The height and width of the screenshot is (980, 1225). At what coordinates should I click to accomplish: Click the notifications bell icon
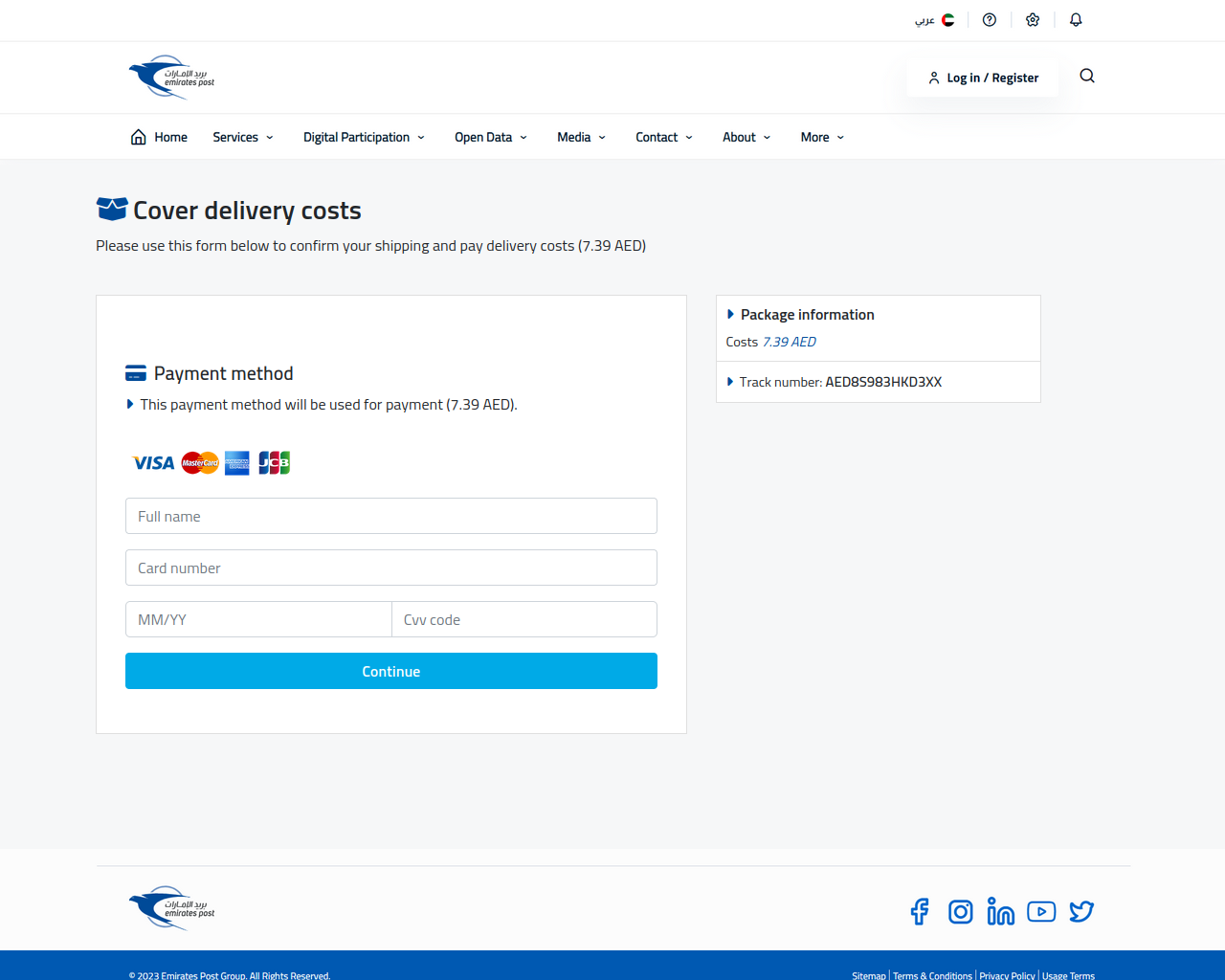point(1076,20)
